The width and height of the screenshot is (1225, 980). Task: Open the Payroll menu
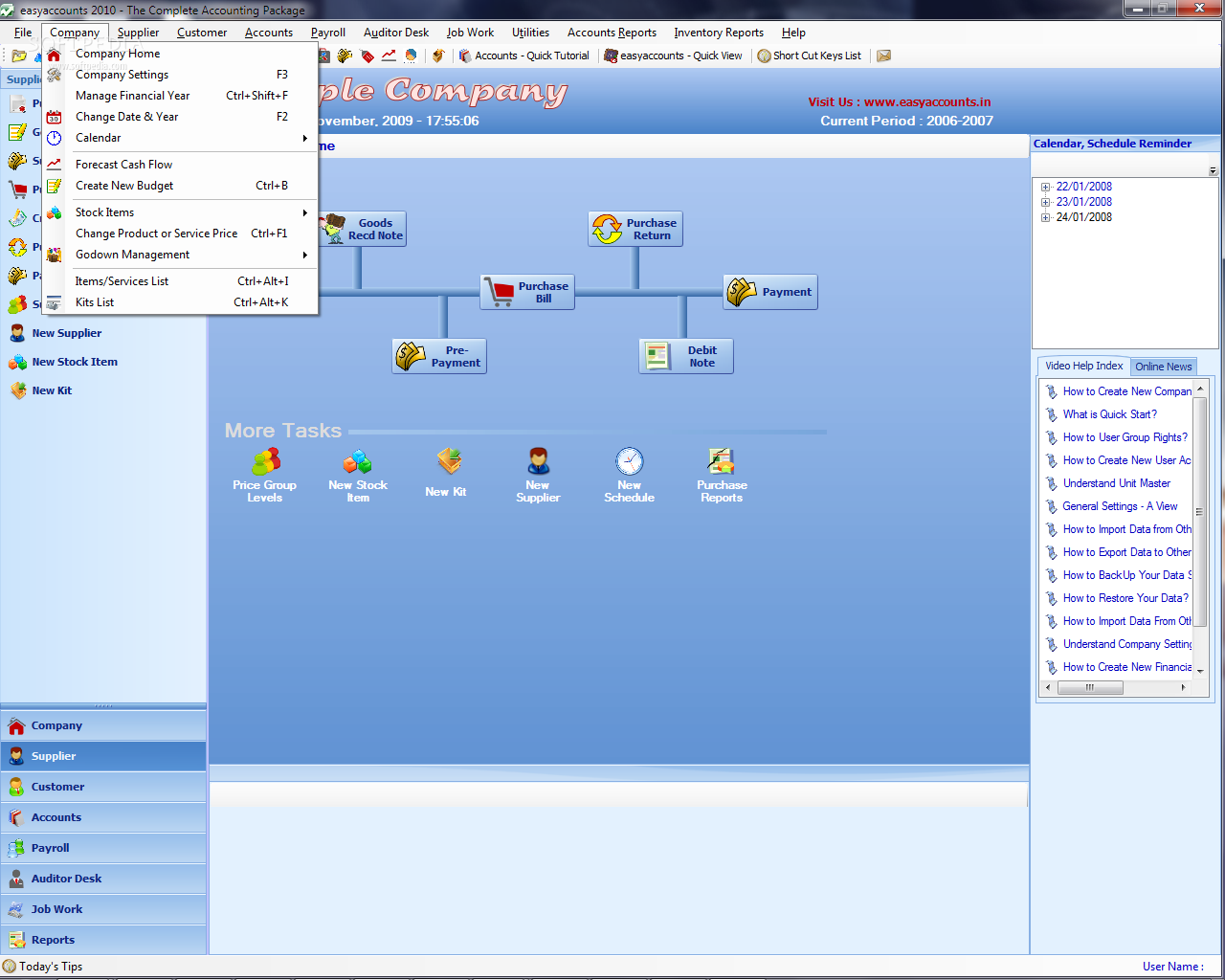pyautogui.click(x=328, y=33)
